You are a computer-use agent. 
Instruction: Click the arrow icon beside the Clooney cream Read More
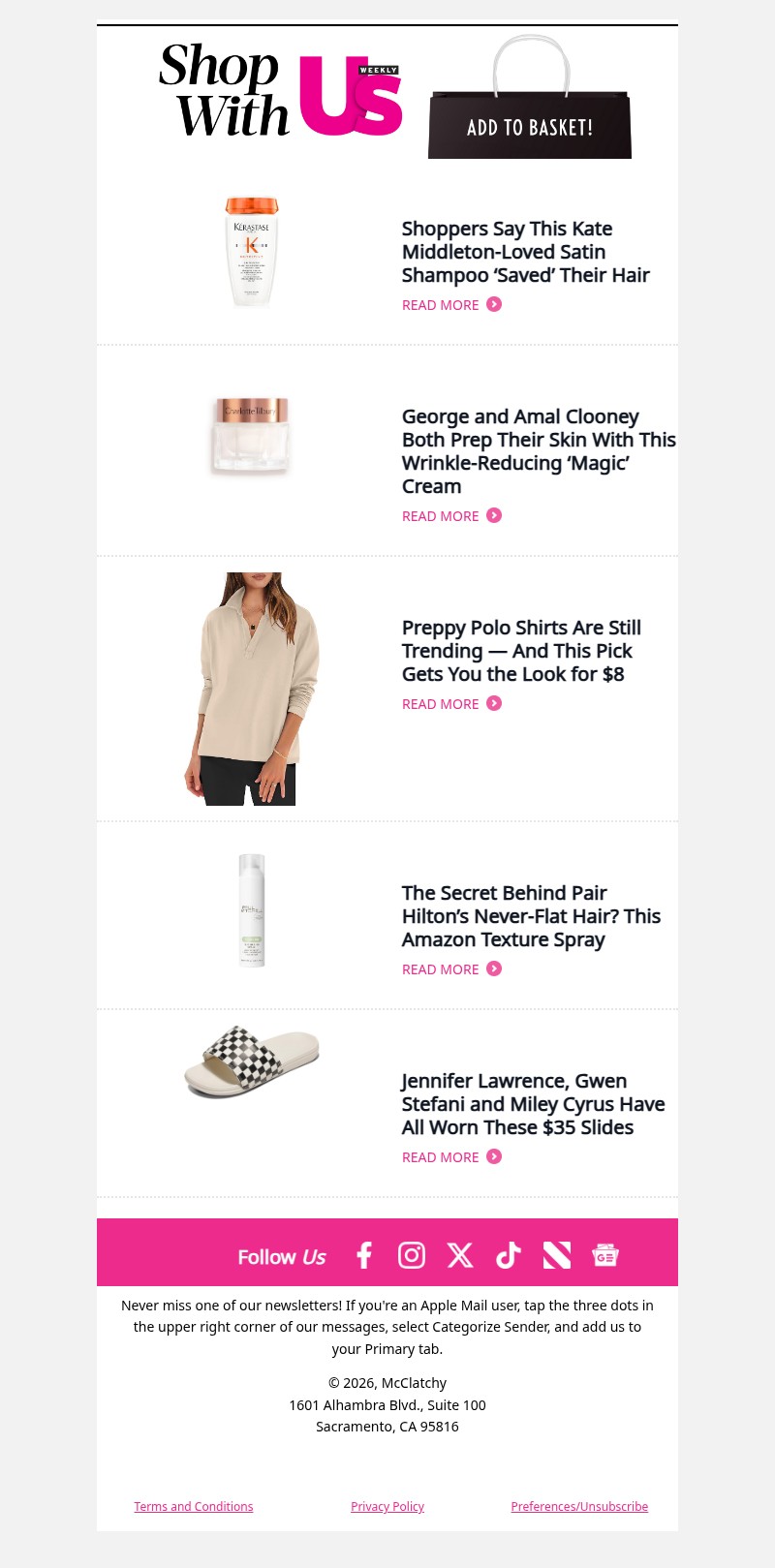click(494, 515)
